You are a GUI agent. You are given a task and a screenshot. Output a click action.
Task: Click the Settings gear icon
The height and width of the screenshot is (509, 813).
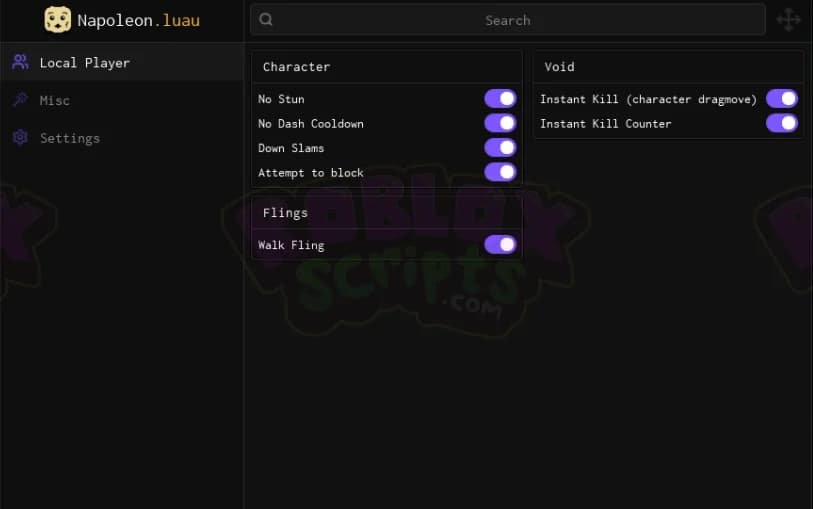[20, 137]
